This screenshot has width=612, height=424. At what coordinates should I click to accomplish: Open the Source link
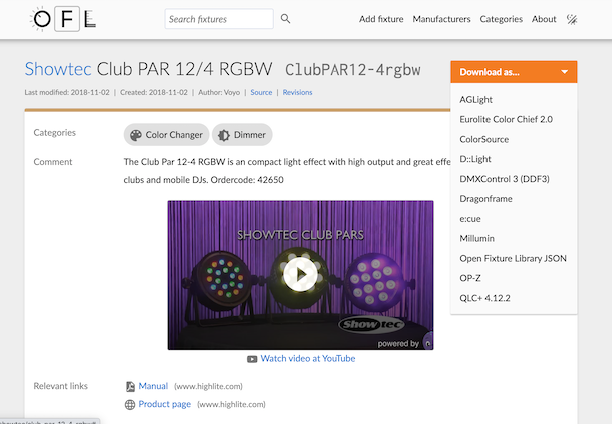261,93
